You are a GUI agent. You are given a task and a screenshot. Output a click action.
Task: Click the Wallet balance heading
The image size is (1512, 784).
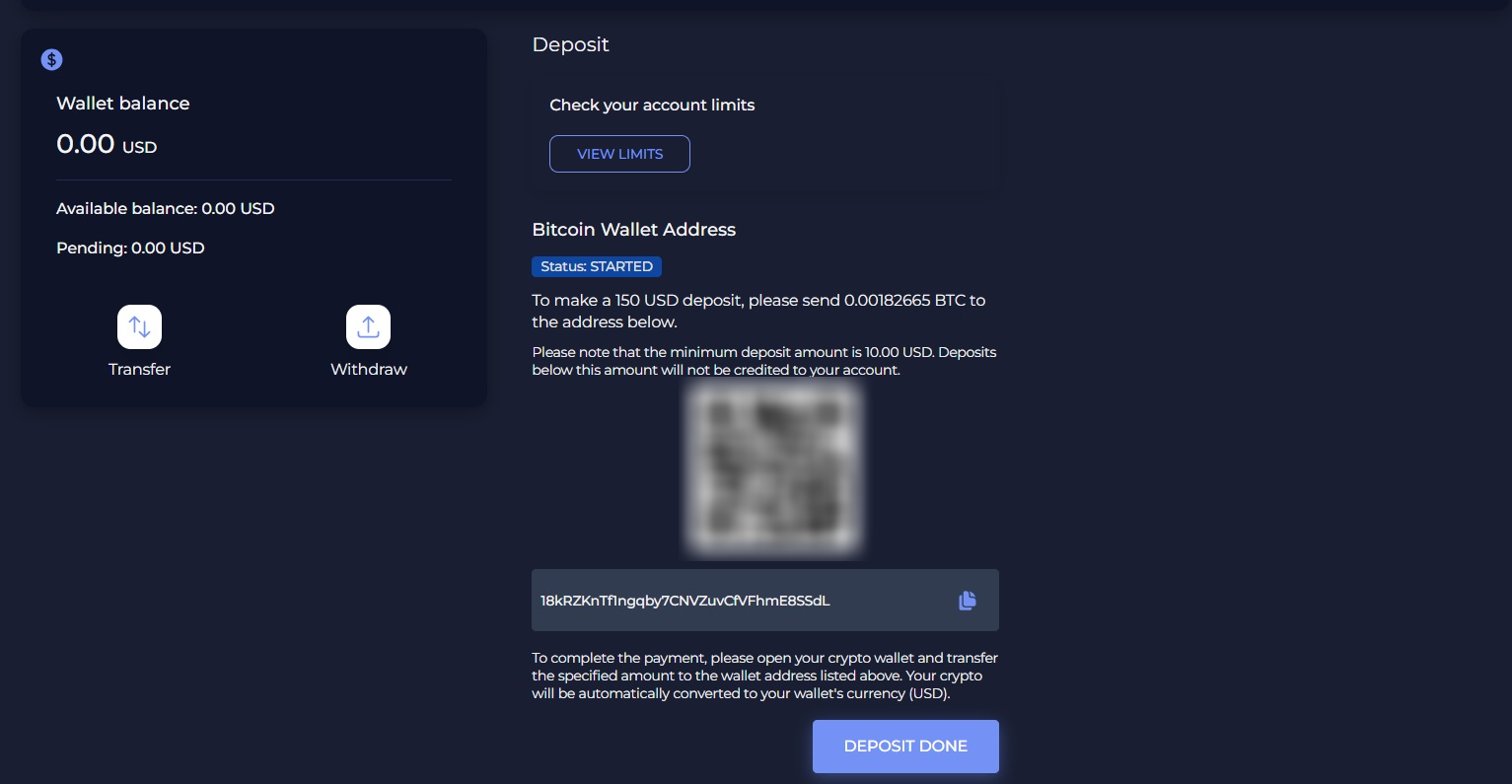pyautogui.click(x=123, y=104)
